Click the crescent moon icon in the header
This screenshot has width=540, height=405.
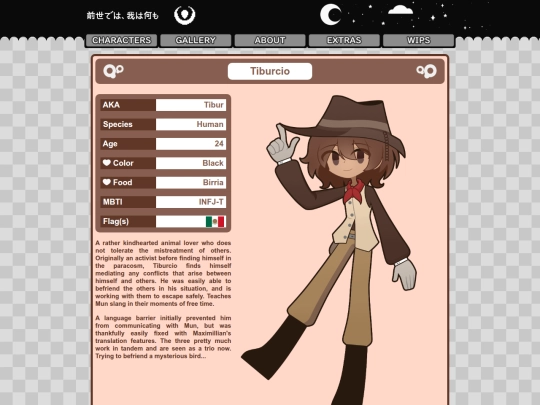(331, 15)
